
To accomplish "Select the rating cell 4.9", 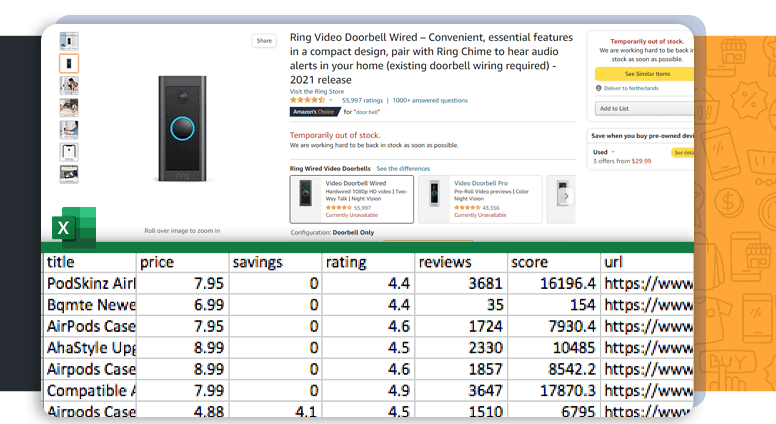I will point(369,391).
